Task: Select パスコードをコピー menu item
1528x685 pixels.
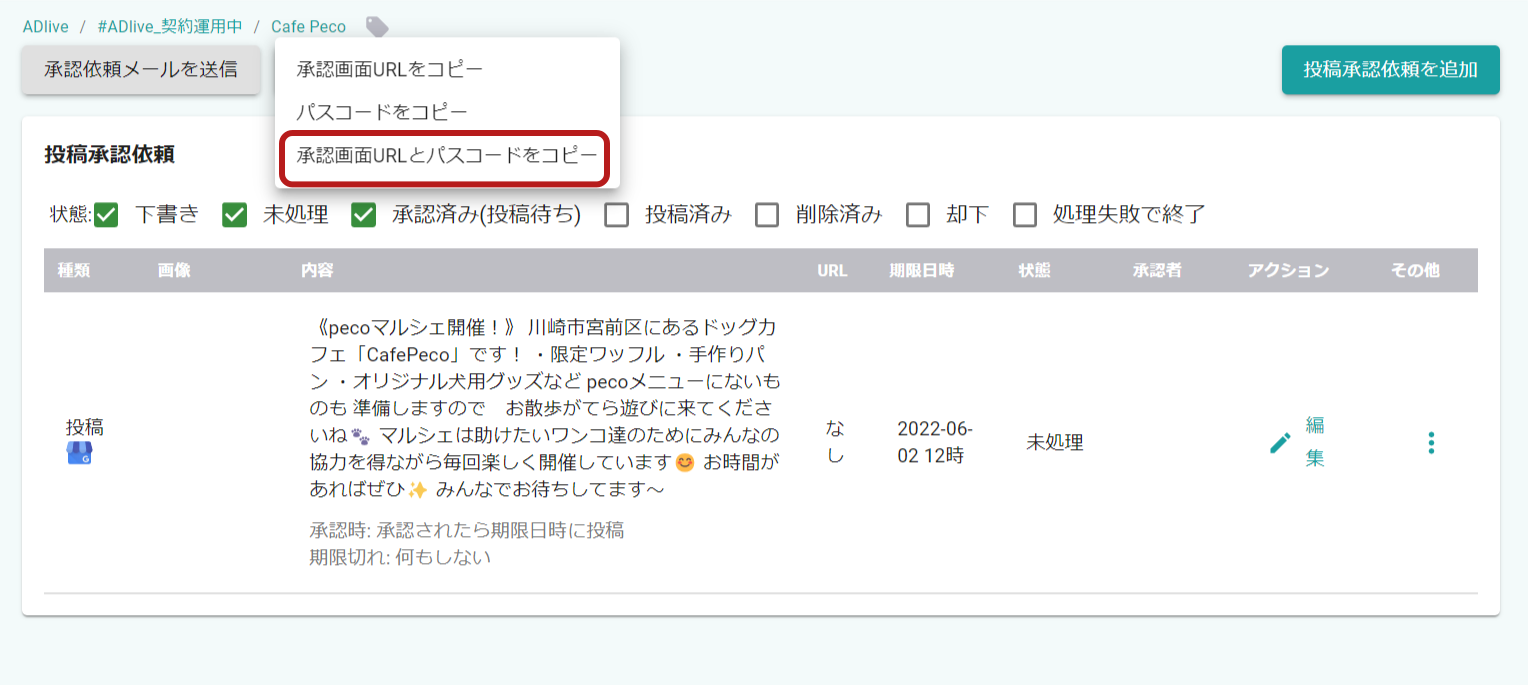Action: 382,113
